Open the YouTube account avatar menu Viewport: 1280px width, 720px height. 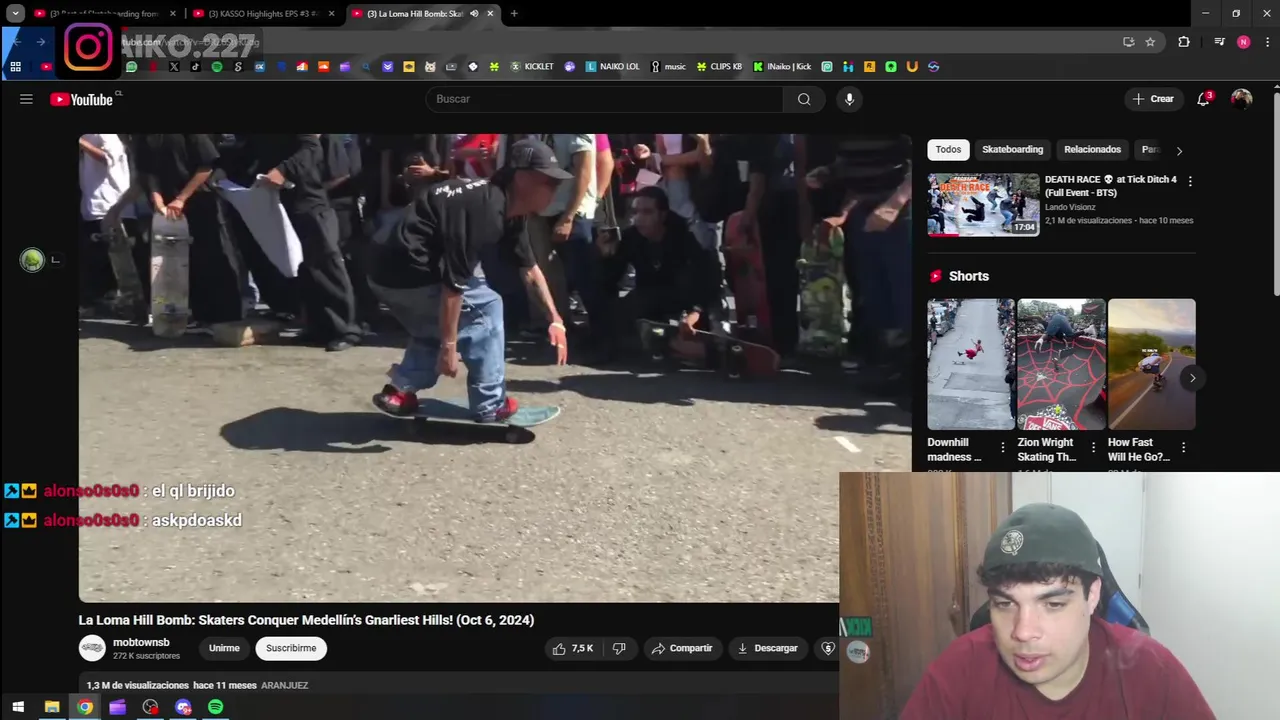tap(1241, 99)
